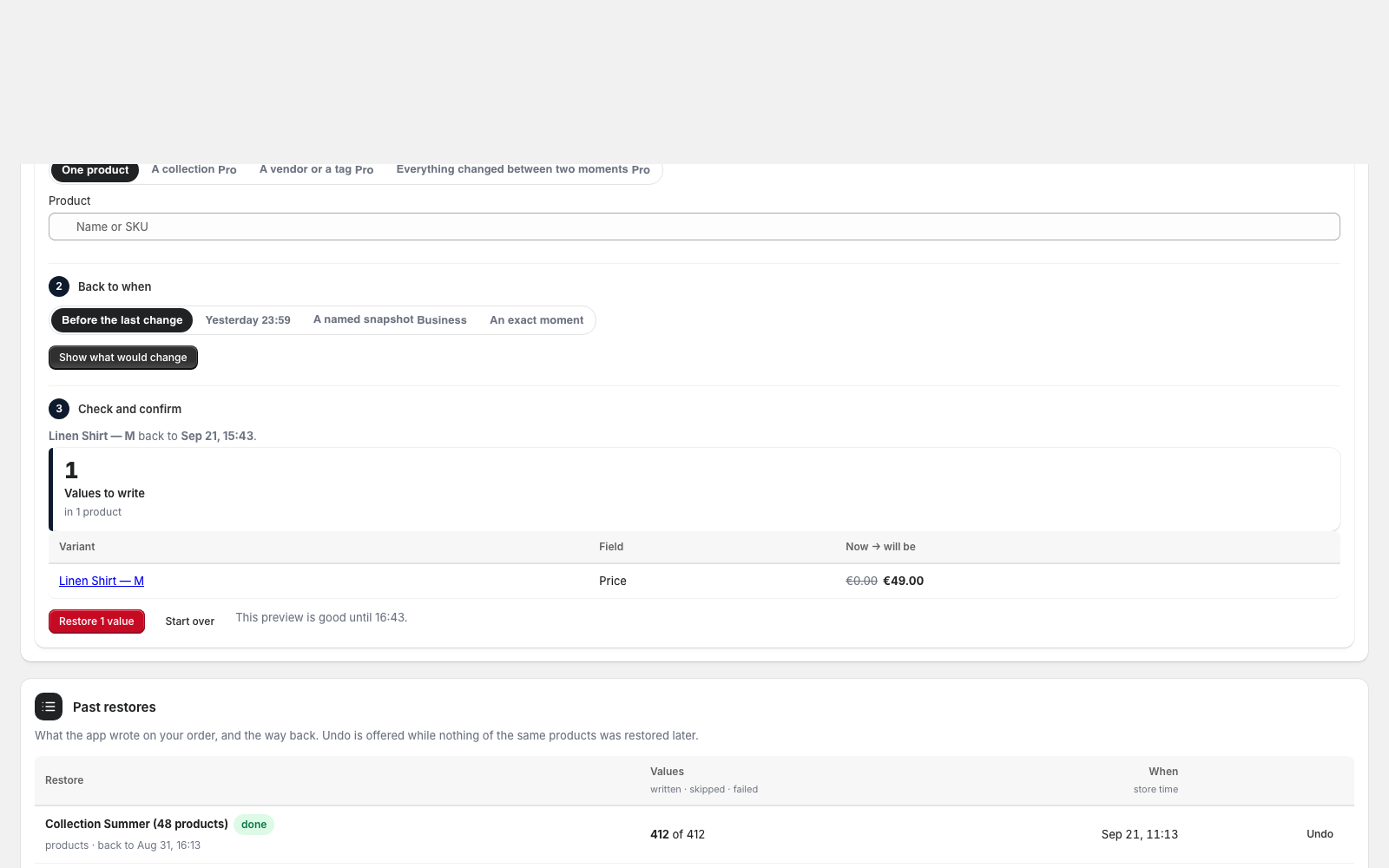This screenshot has width=1389, height=868.
Task: Click Start over
Action: [x=190, y=621]
